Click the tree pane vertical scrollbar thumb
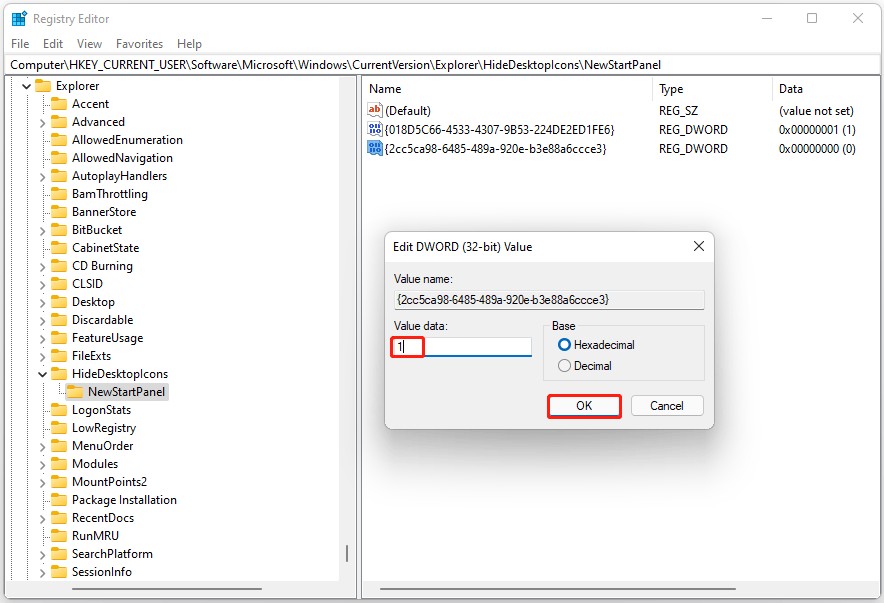 coord(347,553)
